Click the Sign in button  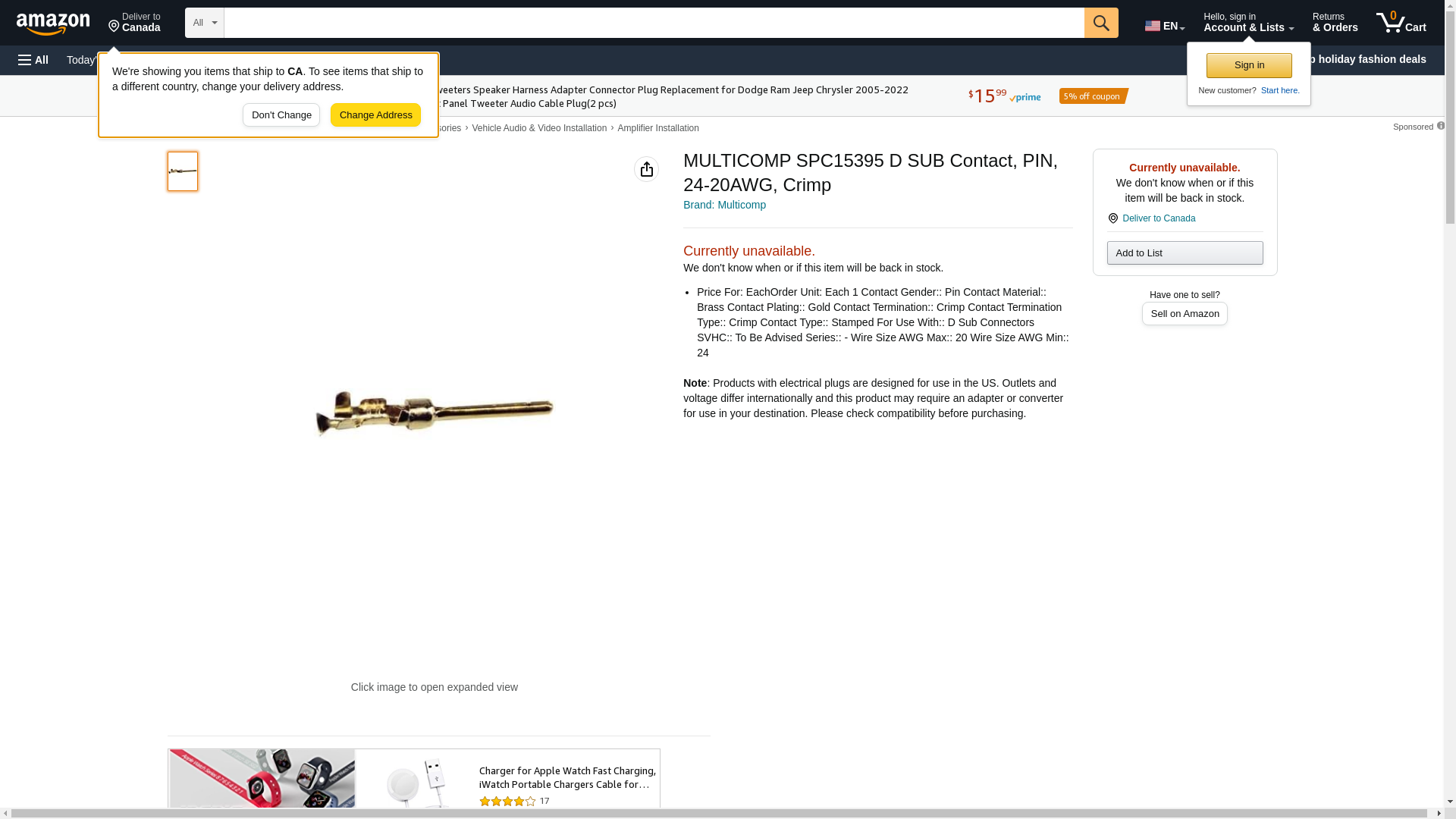[x=1249, y=65]
